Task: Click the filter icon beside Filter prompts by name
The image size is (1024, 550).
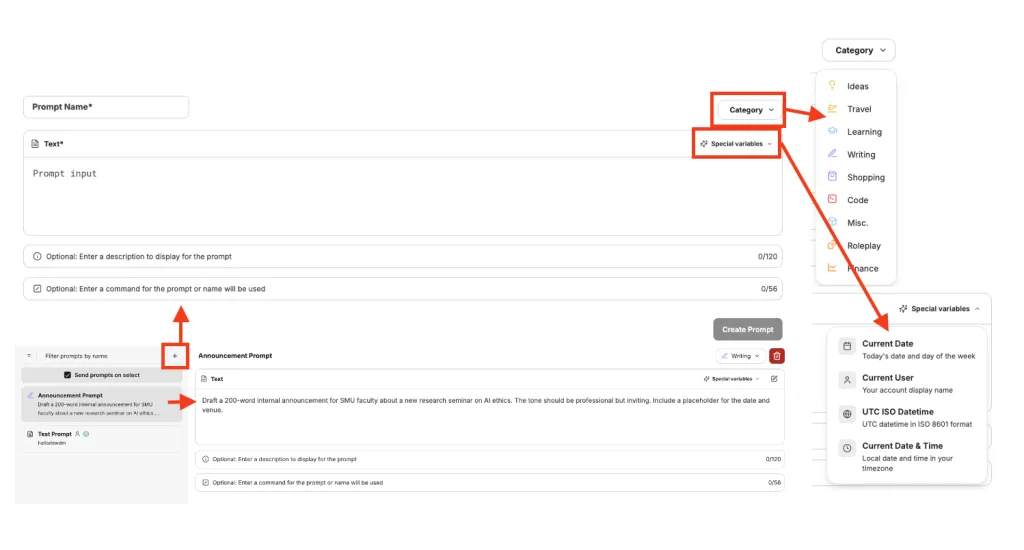Action: [x=29, y=356]
